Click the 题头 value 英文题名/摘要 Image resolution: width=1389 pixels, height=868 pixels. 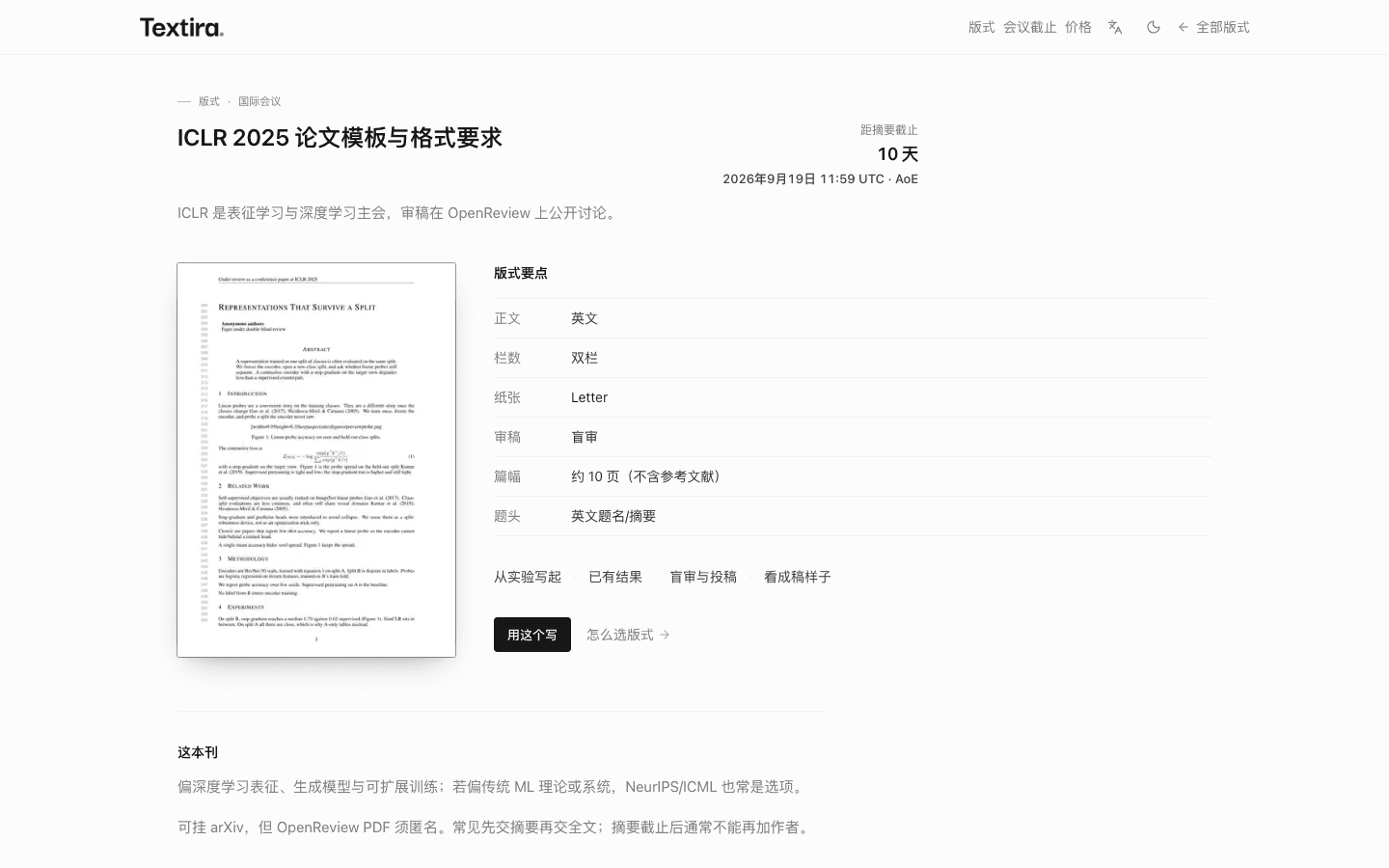click(613, 516)
